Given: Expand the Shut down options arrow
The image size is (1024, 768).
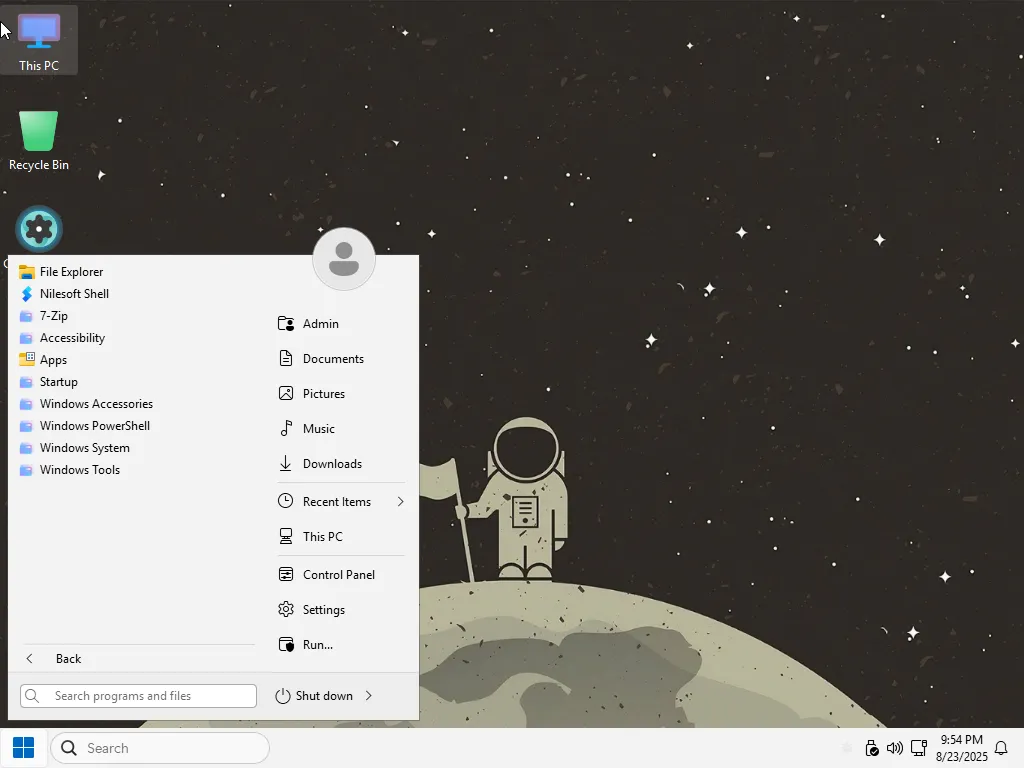Looking at the screenshot, I should pyautogui.click(x=369, y=696).
